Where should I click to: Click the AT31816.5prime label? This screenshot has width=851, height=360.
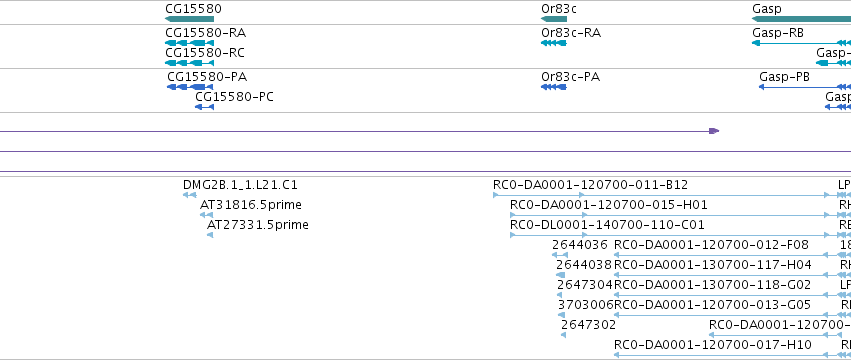pos(251,205)
